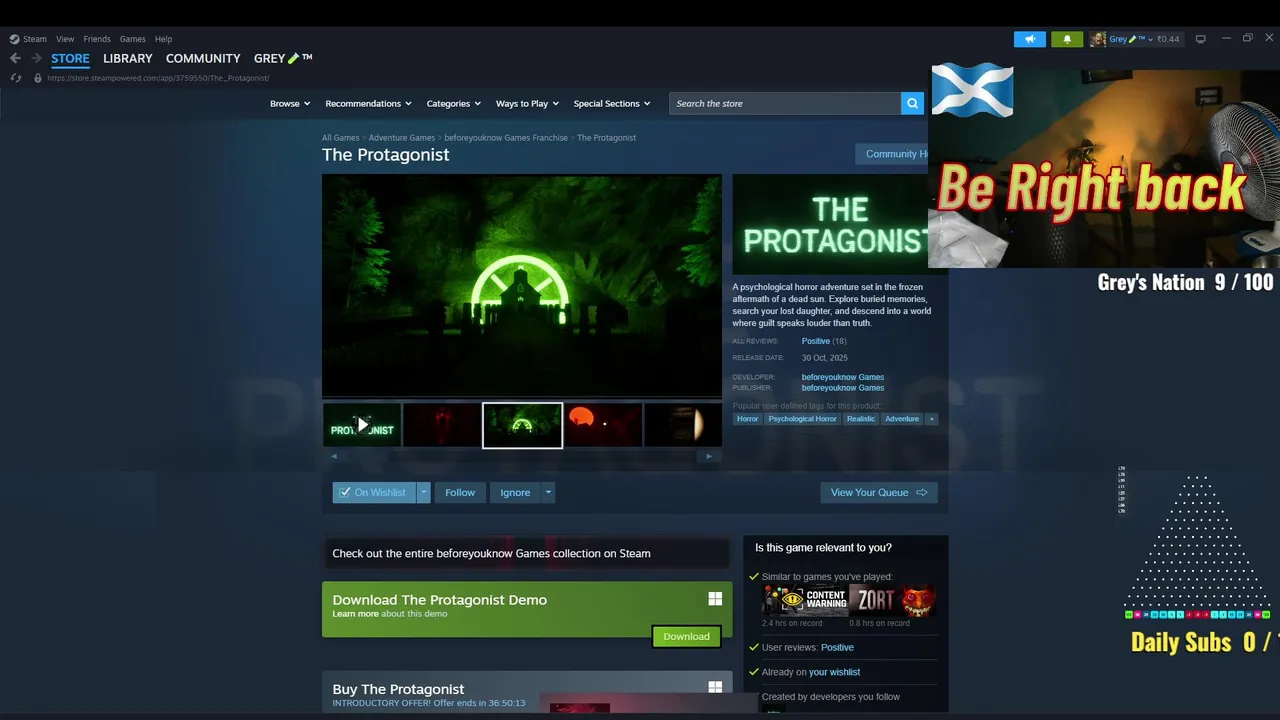The image size is (1280, 720).
Task: Select the Adventure tag
Action: [x=901, y=419]
